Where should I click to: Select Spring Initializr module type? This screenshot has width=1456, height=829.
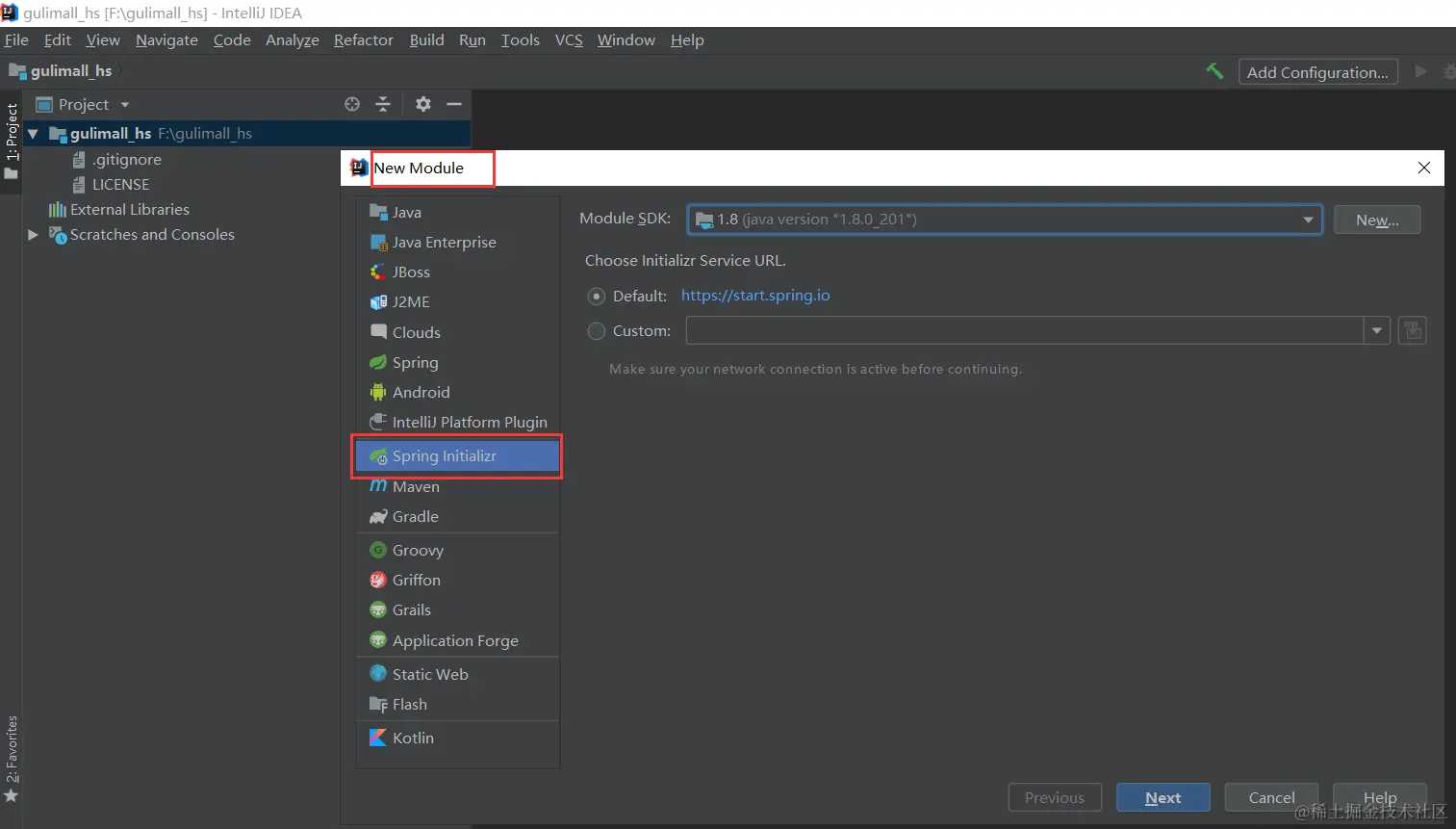[457, 456]
